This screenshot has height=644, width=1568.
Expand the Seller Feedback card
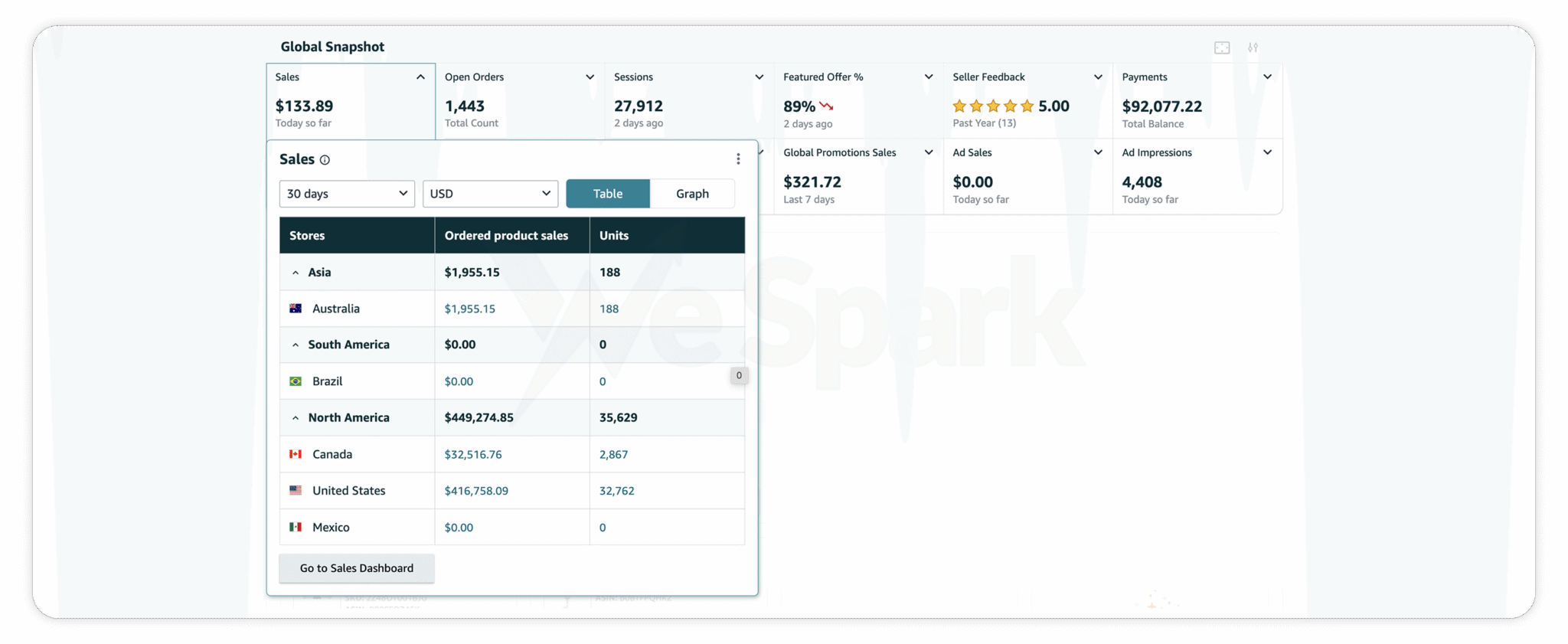click(1097, 77)
